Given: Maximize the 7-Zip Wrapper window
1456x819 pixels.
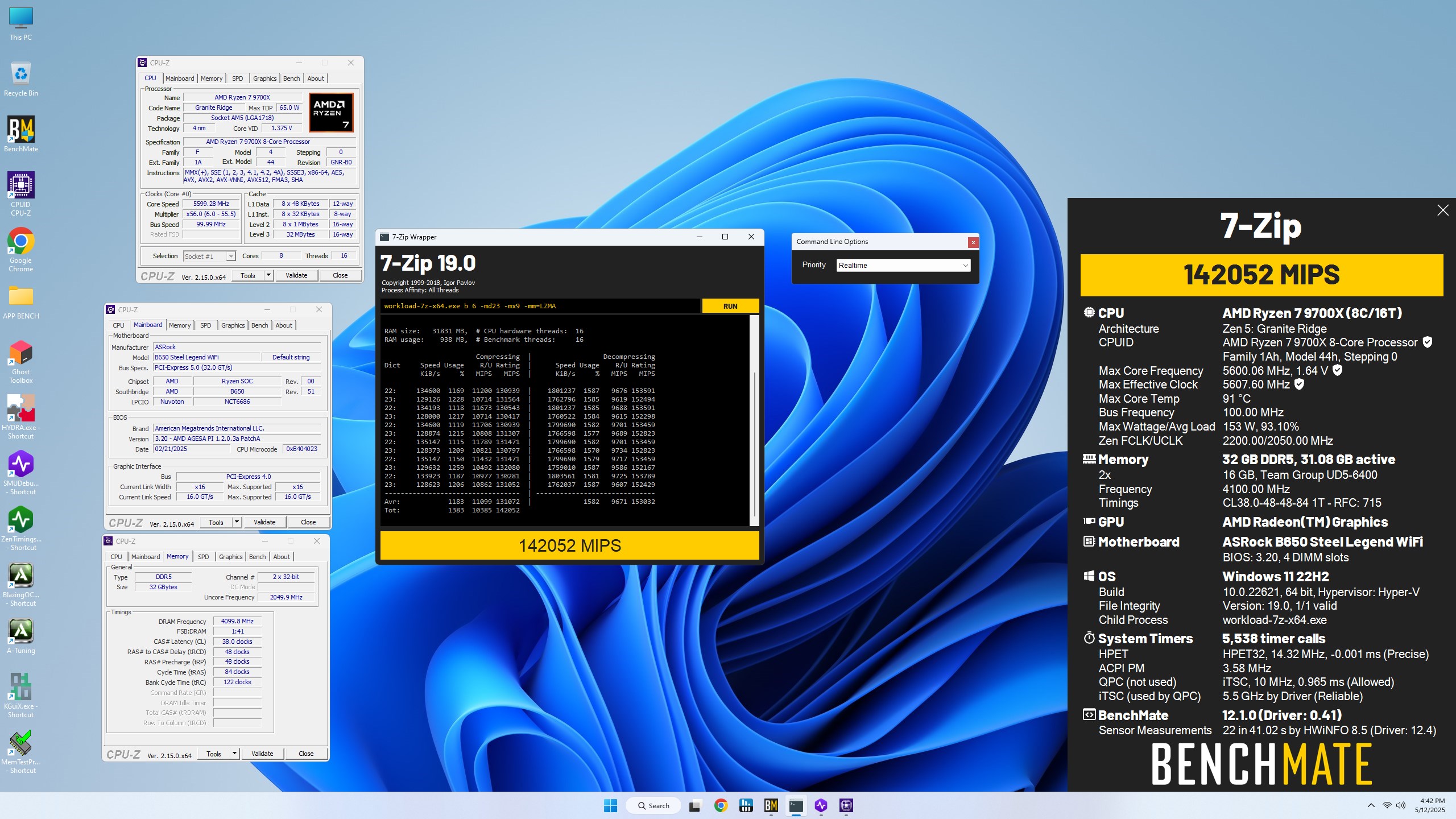Looking at the screenshot, I should 725,237.
